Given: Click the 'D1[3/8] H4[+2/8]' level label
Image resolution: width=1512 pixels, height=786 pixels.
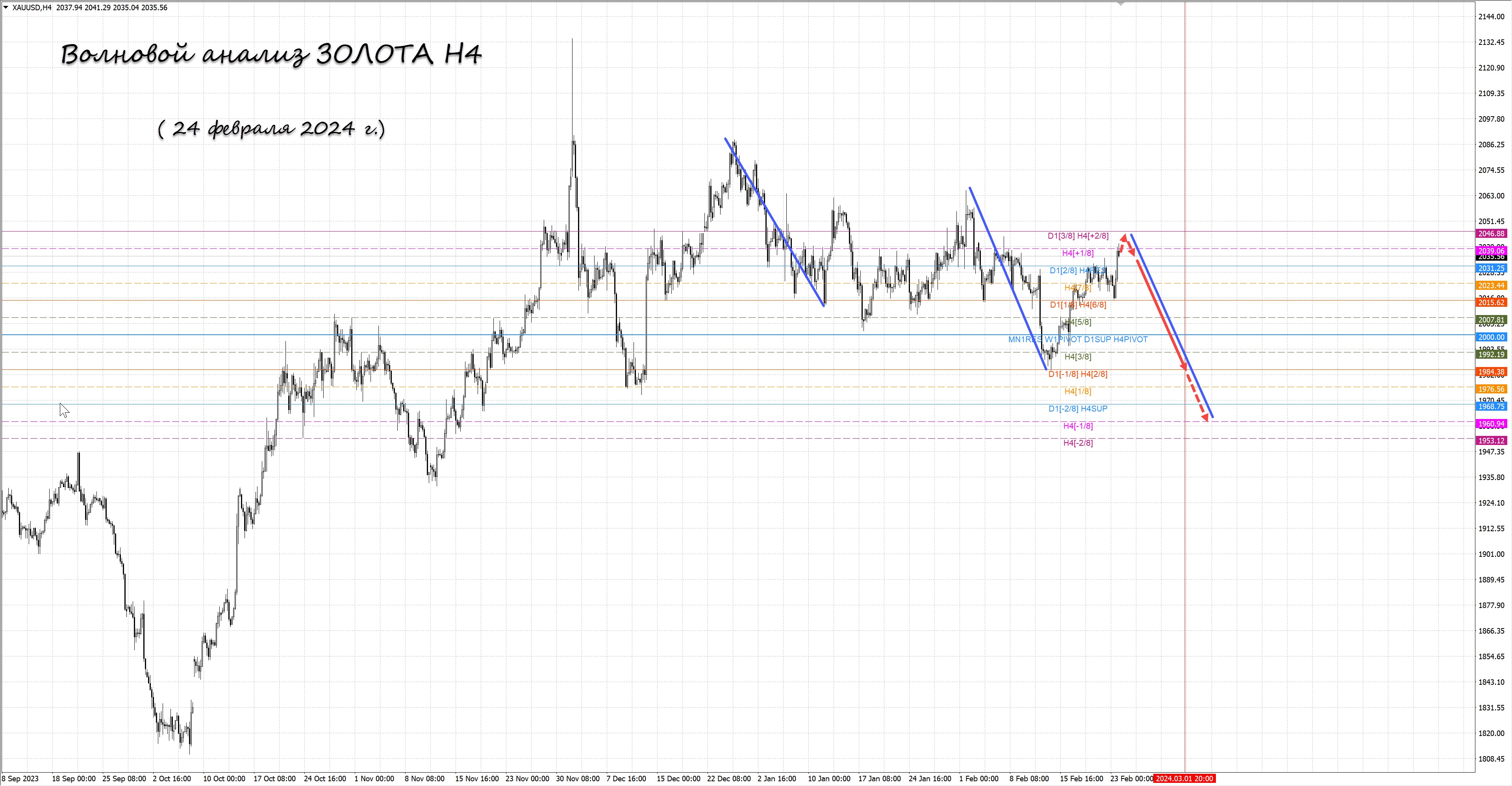Looking at the screenshot, I should (x=1078, y=236).
